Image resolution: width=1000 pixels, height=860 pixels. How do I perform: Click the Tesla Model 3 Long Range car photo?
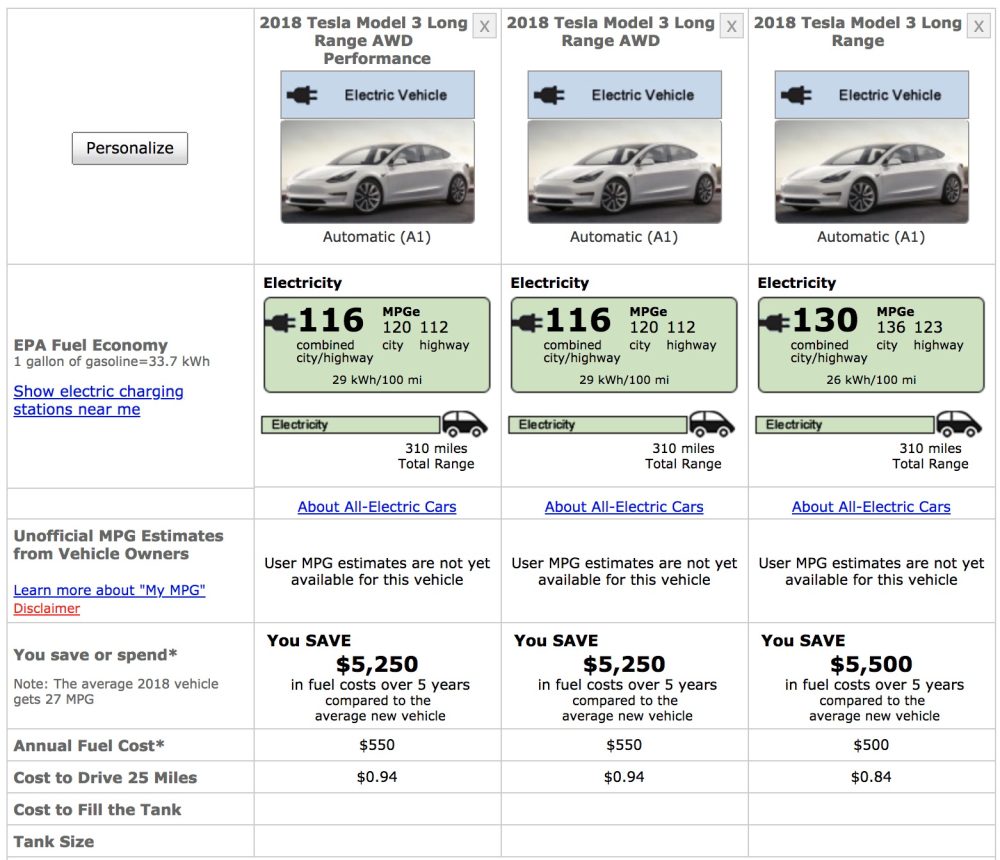[870, 170]
